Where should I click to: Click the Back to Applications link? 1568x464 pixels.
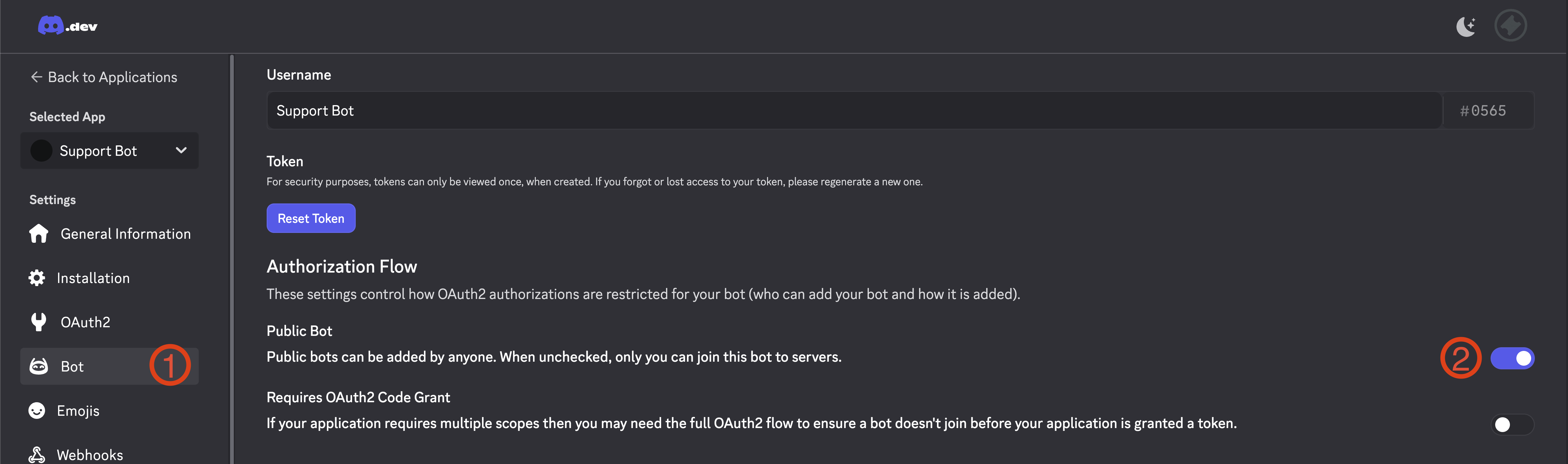click(x=113, y=77)
